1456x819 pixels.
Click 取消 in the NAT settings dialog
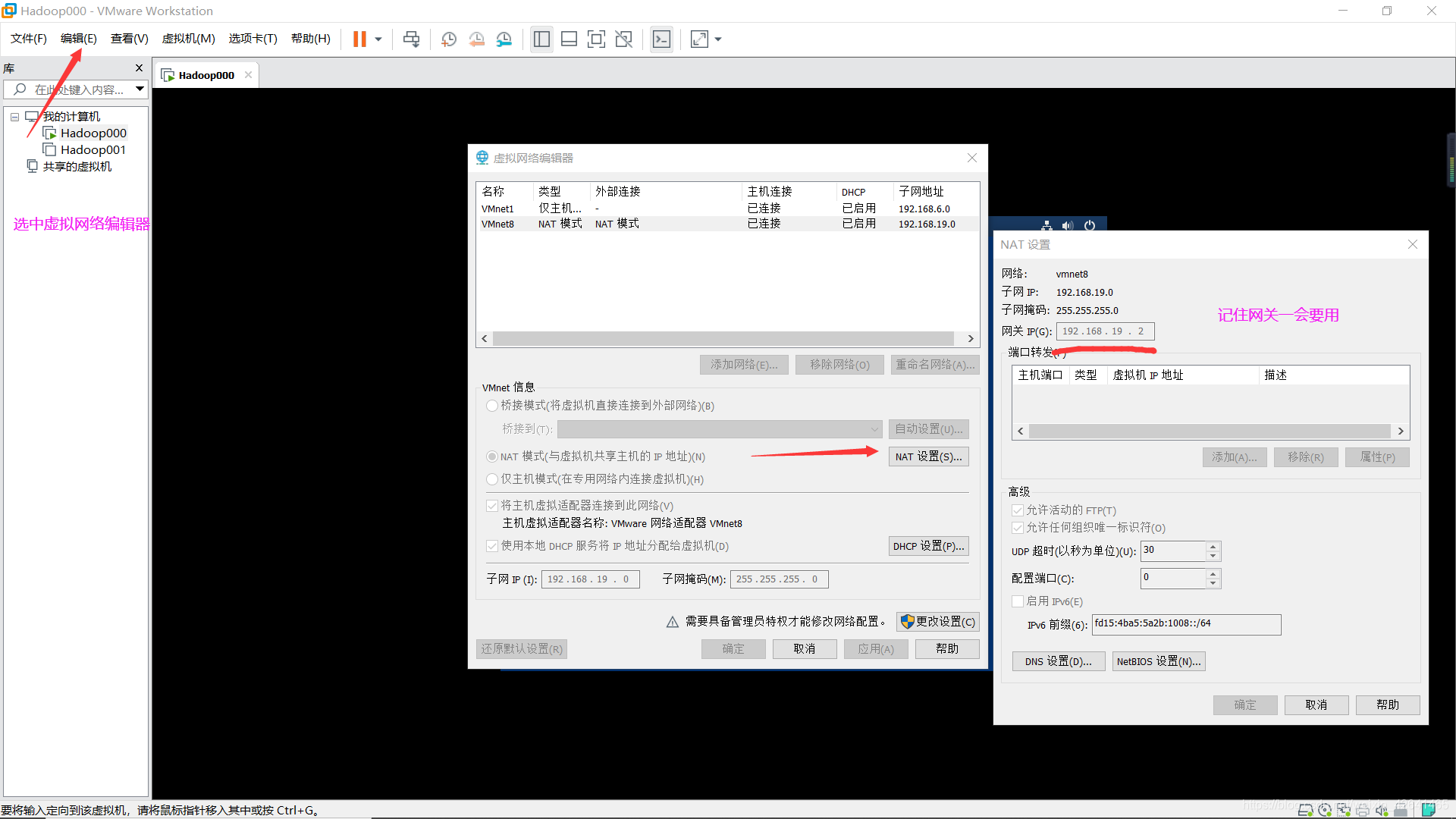coord(1316,705)
